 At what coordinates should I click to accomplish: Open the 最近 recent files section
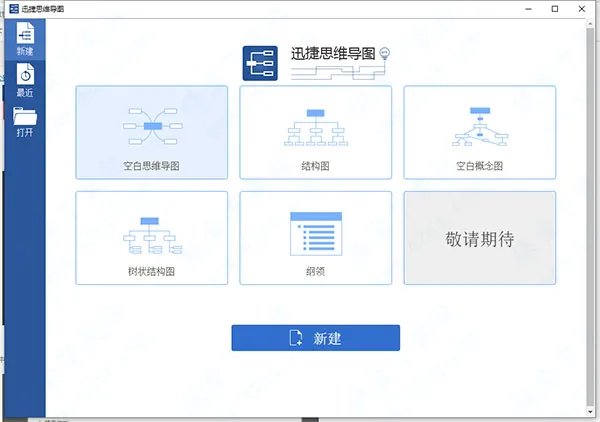(x=25, y=80)
